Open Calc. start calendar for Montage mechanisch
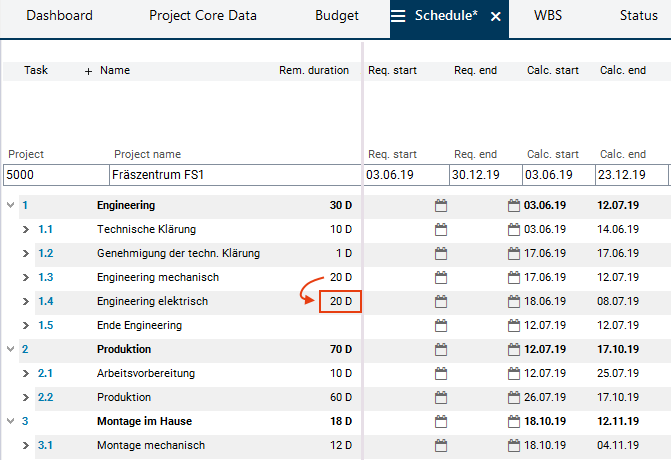671x460 pixels. [x=514, y=445]
